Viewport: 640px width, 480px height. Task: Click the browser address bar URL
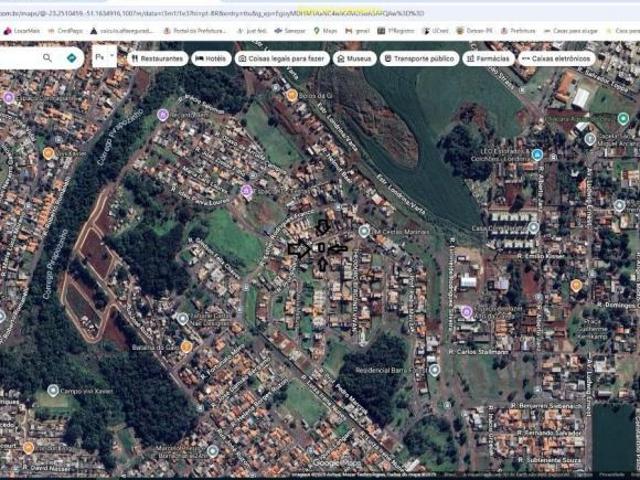(x=212, y=13)
